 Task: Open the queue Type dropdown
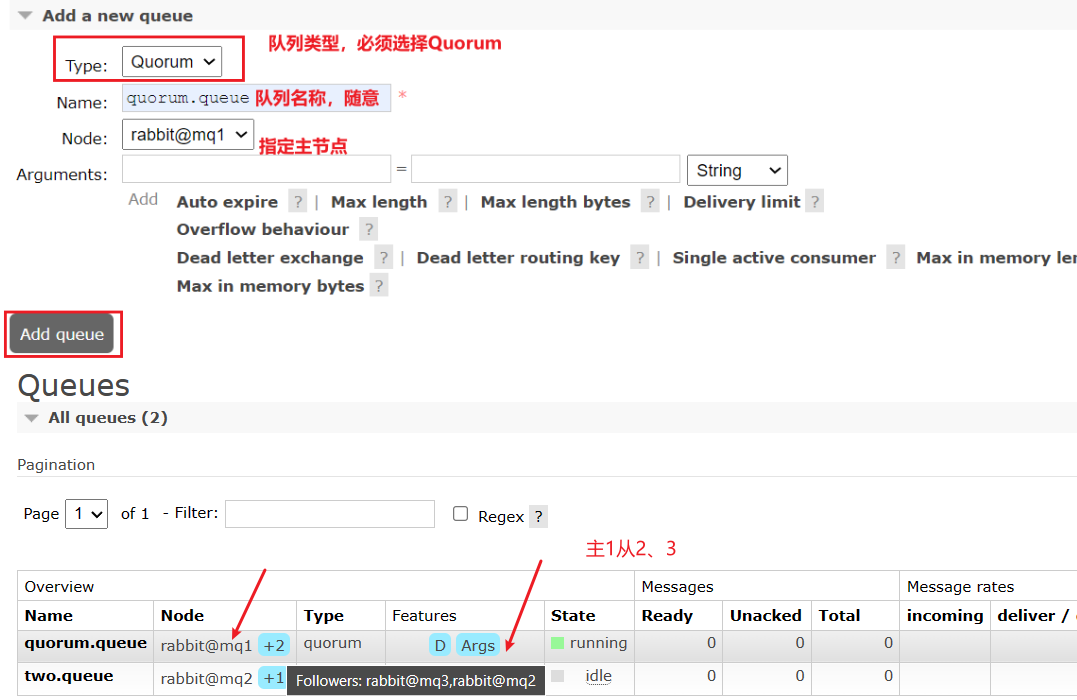click(x=172, y=62)
